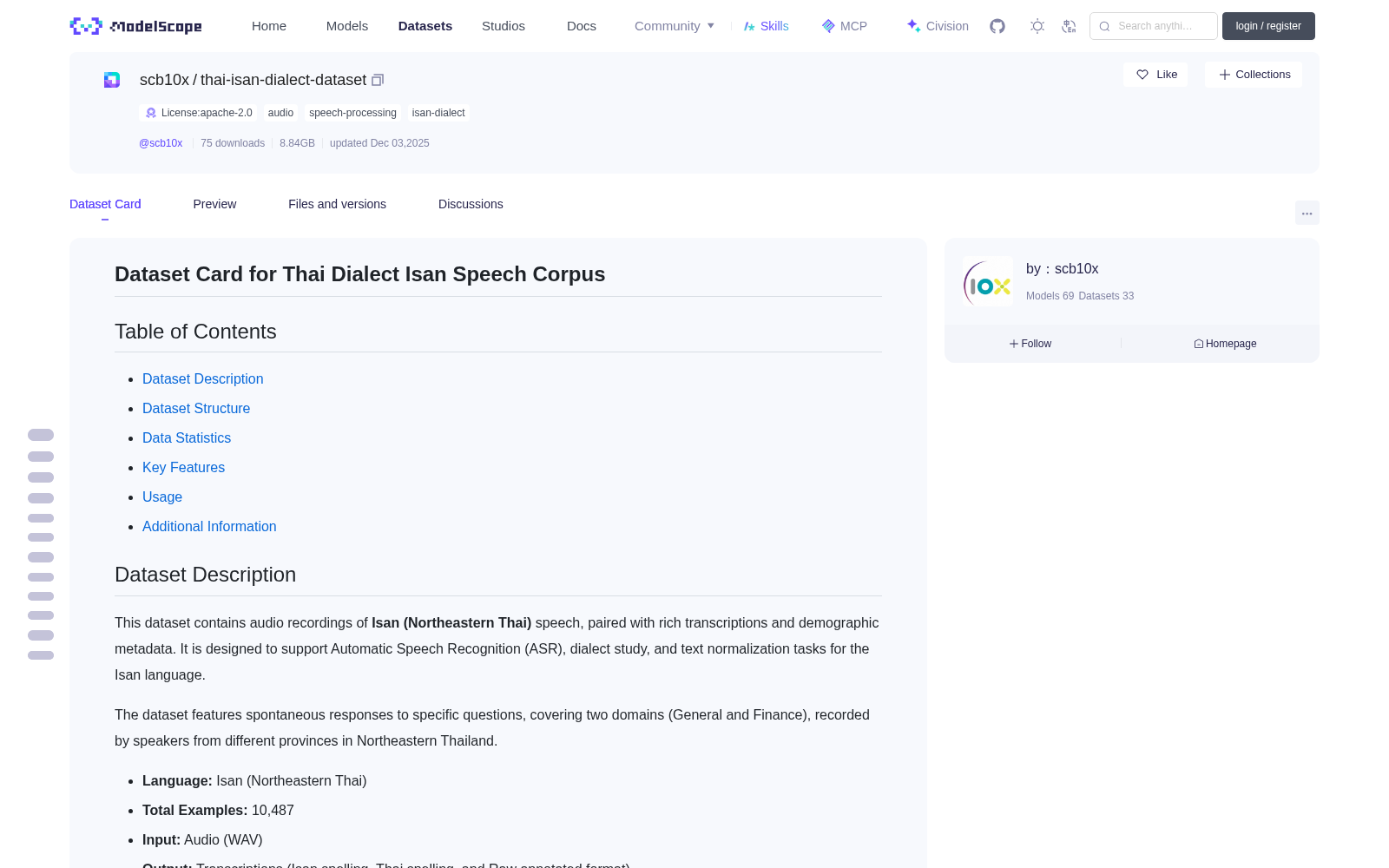Open the Studios menu
The image size is (1389, 868).
click(x=504, y=26)
